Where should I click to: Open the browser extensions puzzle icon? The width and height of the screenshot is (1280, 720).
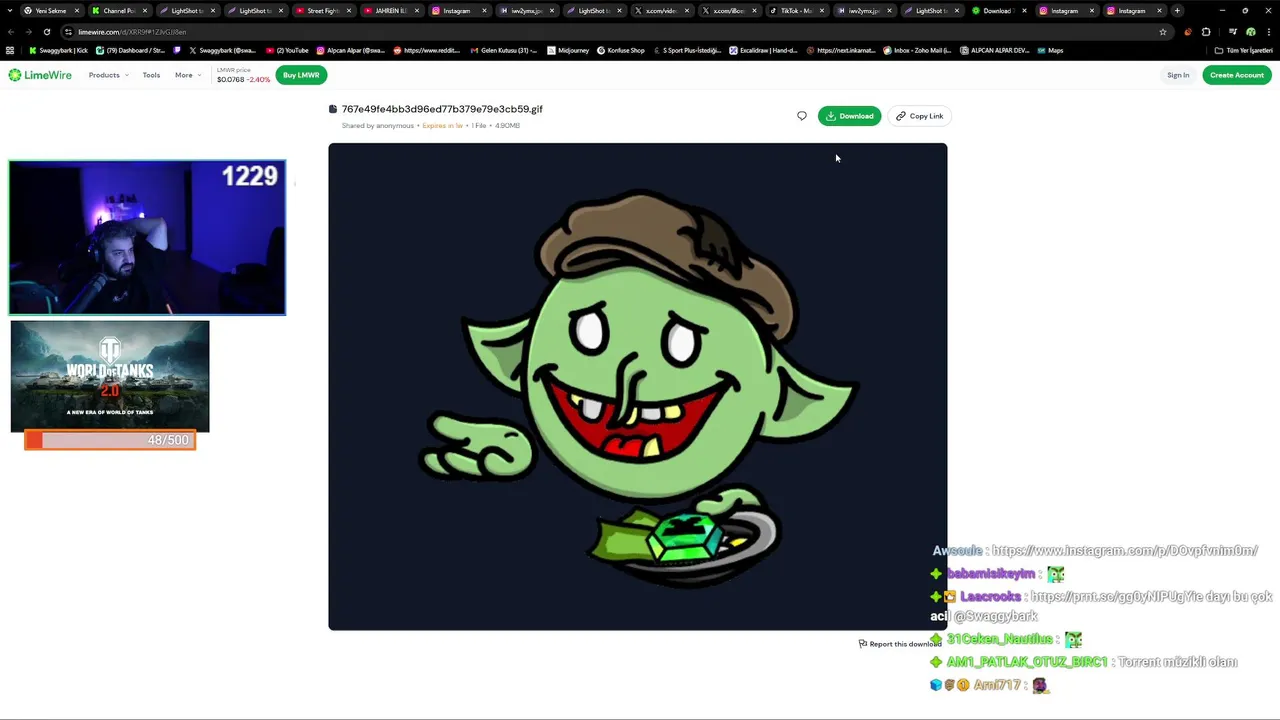pyautogui.click(x=1206, y=32)
